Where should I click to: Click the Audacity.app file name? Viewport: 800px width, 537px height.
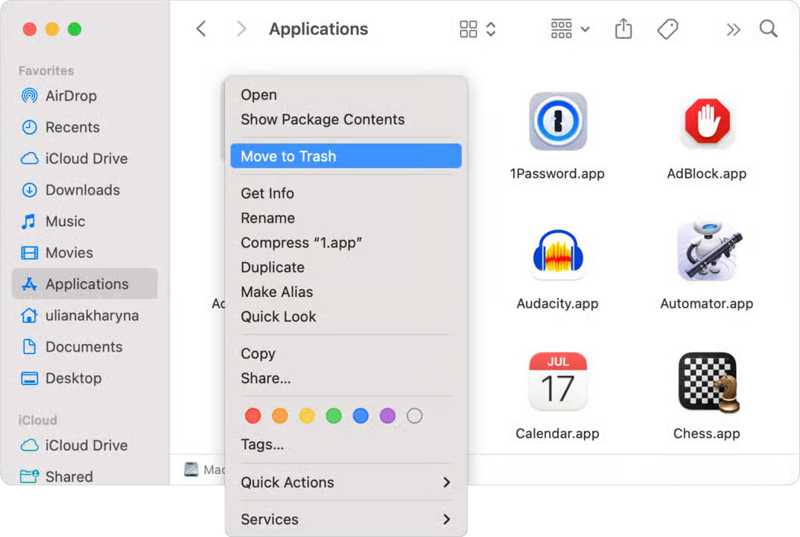557,303
